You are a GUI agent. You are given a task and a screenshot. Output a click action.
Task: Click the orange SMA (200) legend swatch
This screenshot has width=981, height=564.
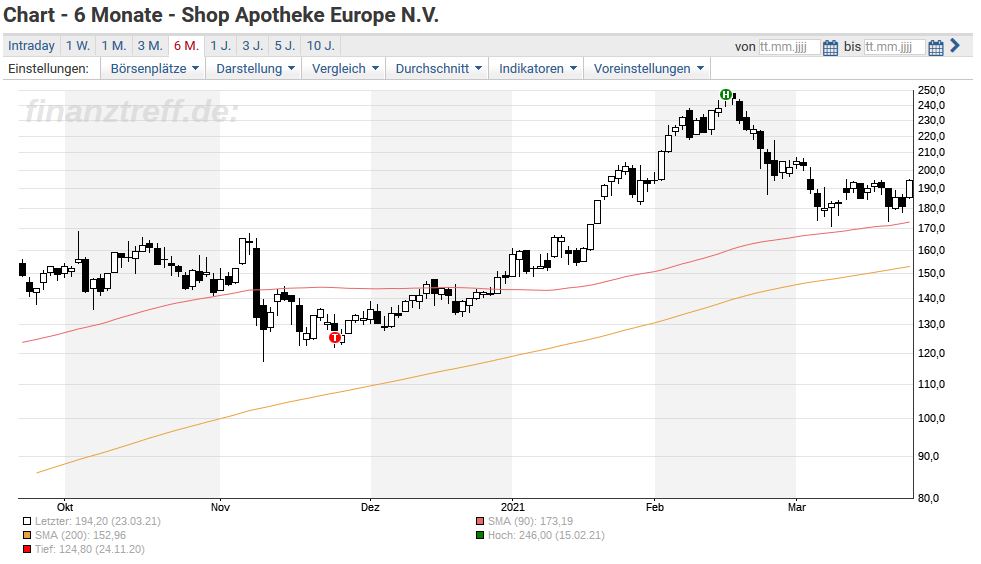tap(27, 535)
